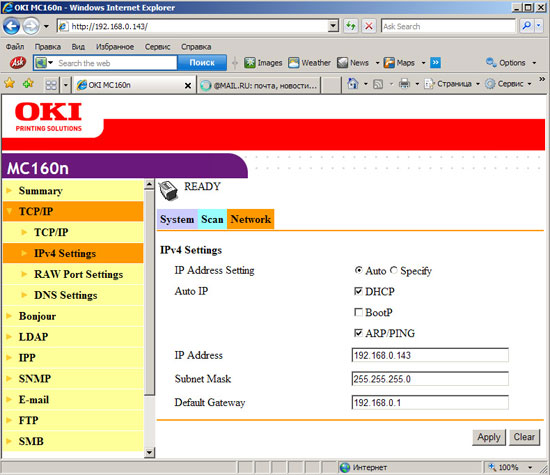The height and width of the screenshot is (475, 550).
Task: Open the News dropdown arrow
Action: pos(377,63)
